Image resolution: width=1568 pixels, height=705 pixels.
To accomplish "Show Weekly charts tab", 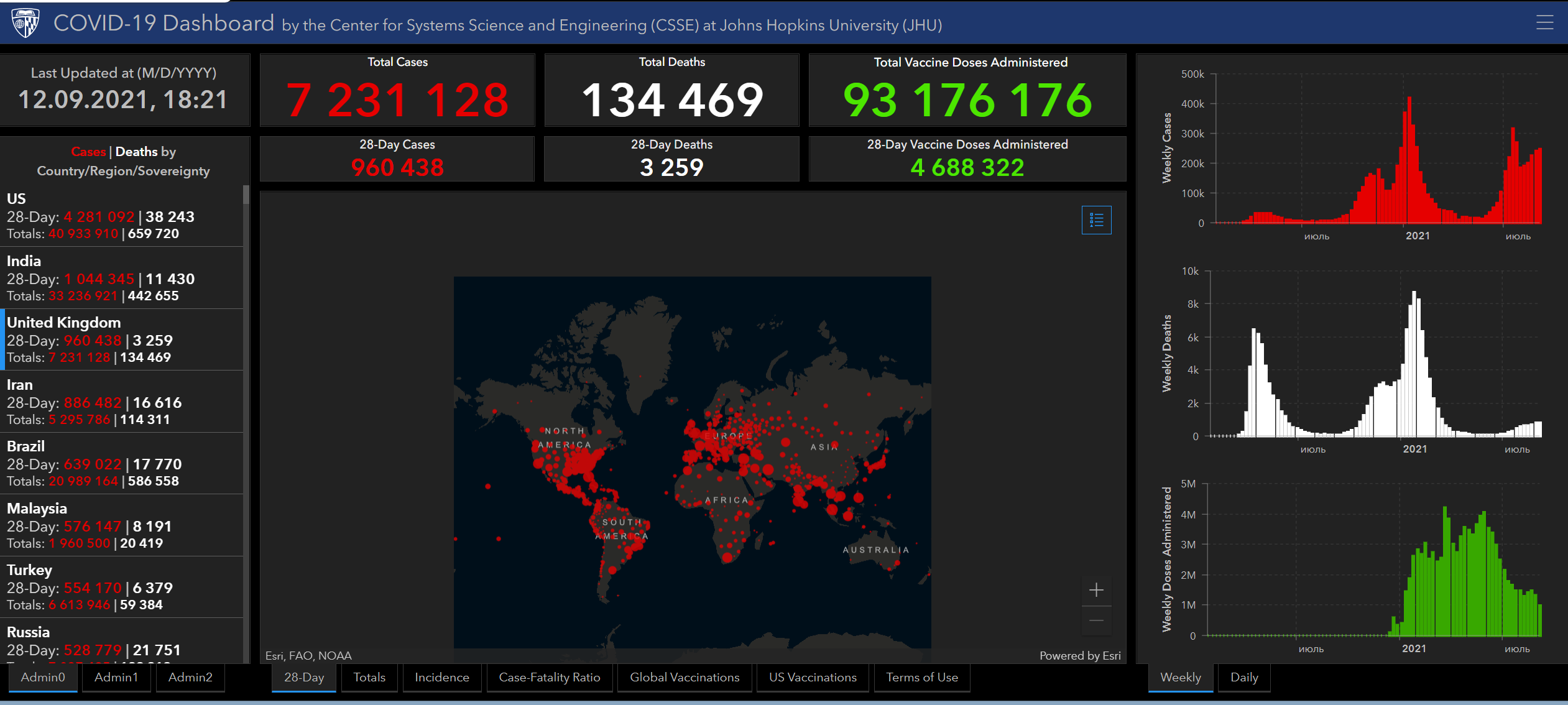I will click(x=1181, y=677).
